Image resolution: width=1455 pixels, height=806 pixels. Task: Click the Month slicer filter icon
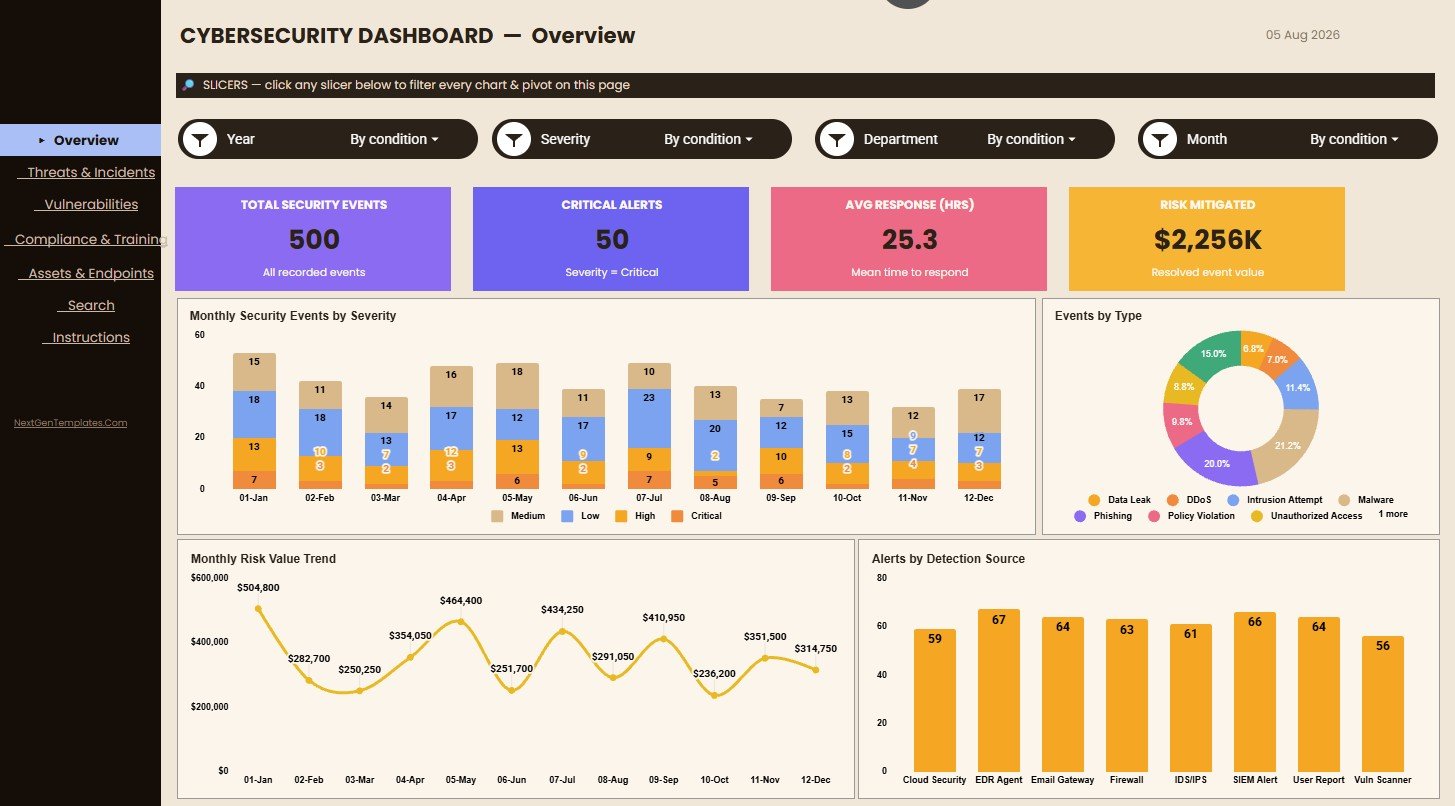(1160, 139)
